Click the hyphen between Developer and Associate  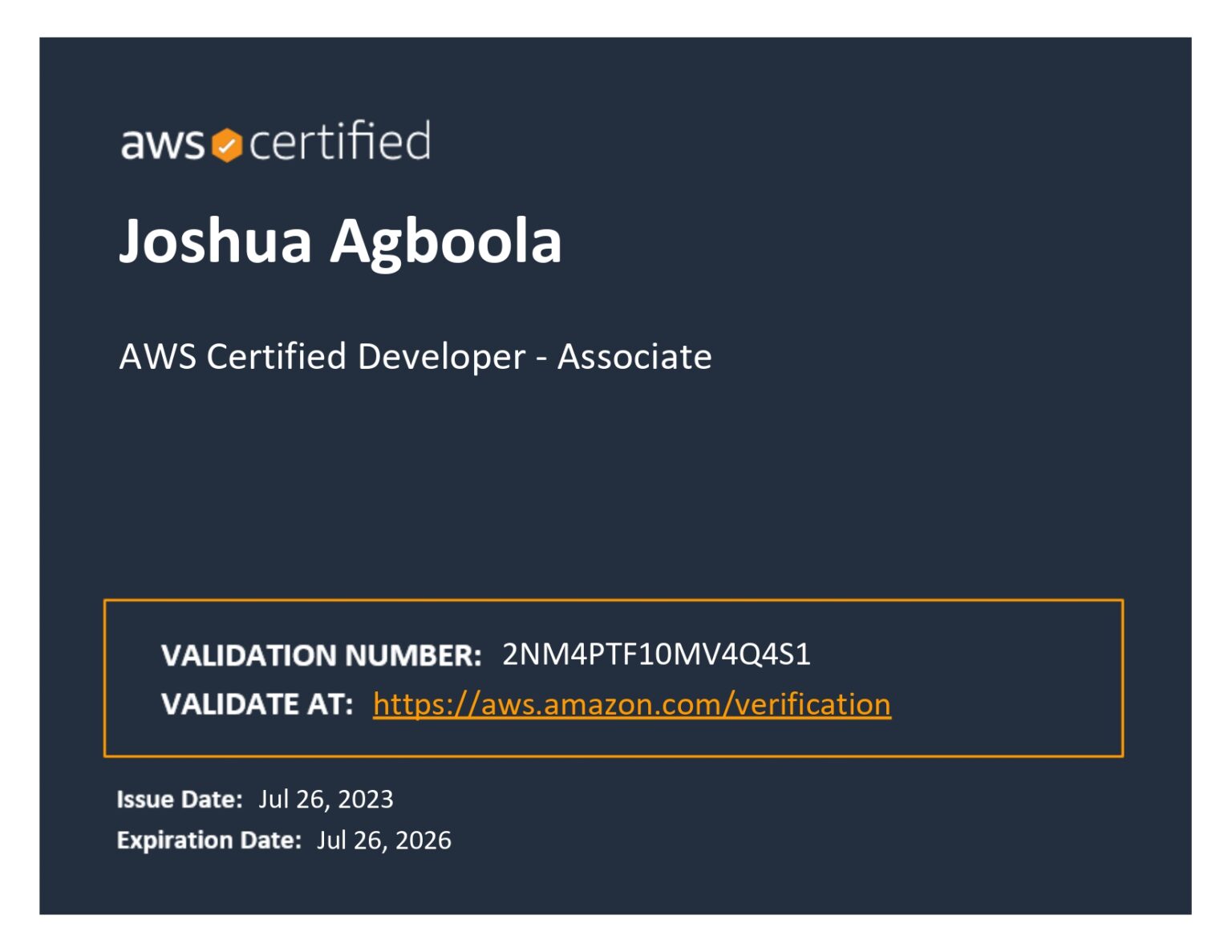[541, 359]
